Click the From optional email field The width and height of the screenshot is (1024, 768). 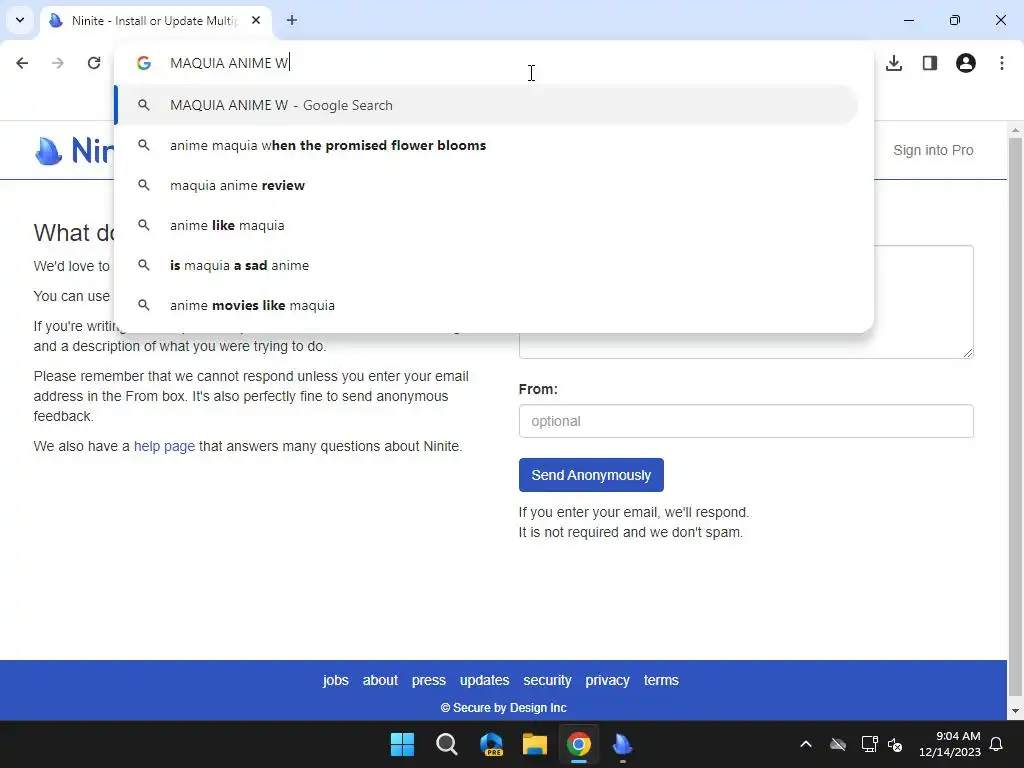click(746, 421)
